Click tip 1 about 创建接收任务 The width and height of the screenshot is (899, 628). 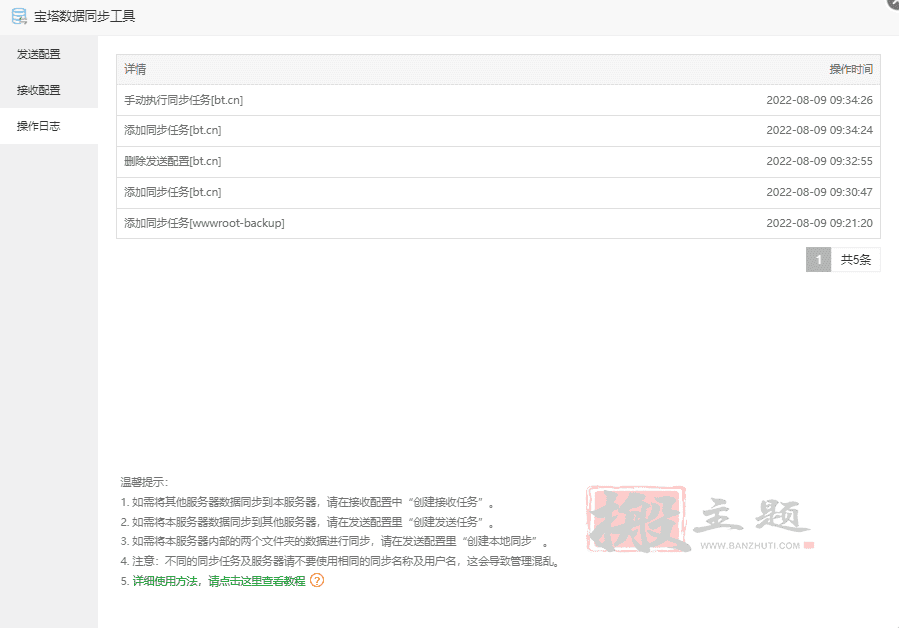point(307,502)
